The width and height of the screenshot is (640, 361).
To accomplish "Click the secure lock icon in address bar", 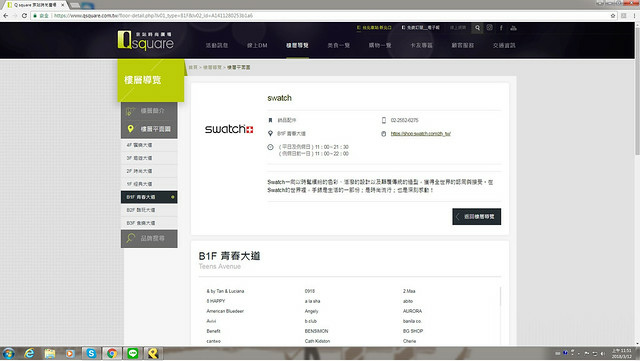I will pos(36,16).
